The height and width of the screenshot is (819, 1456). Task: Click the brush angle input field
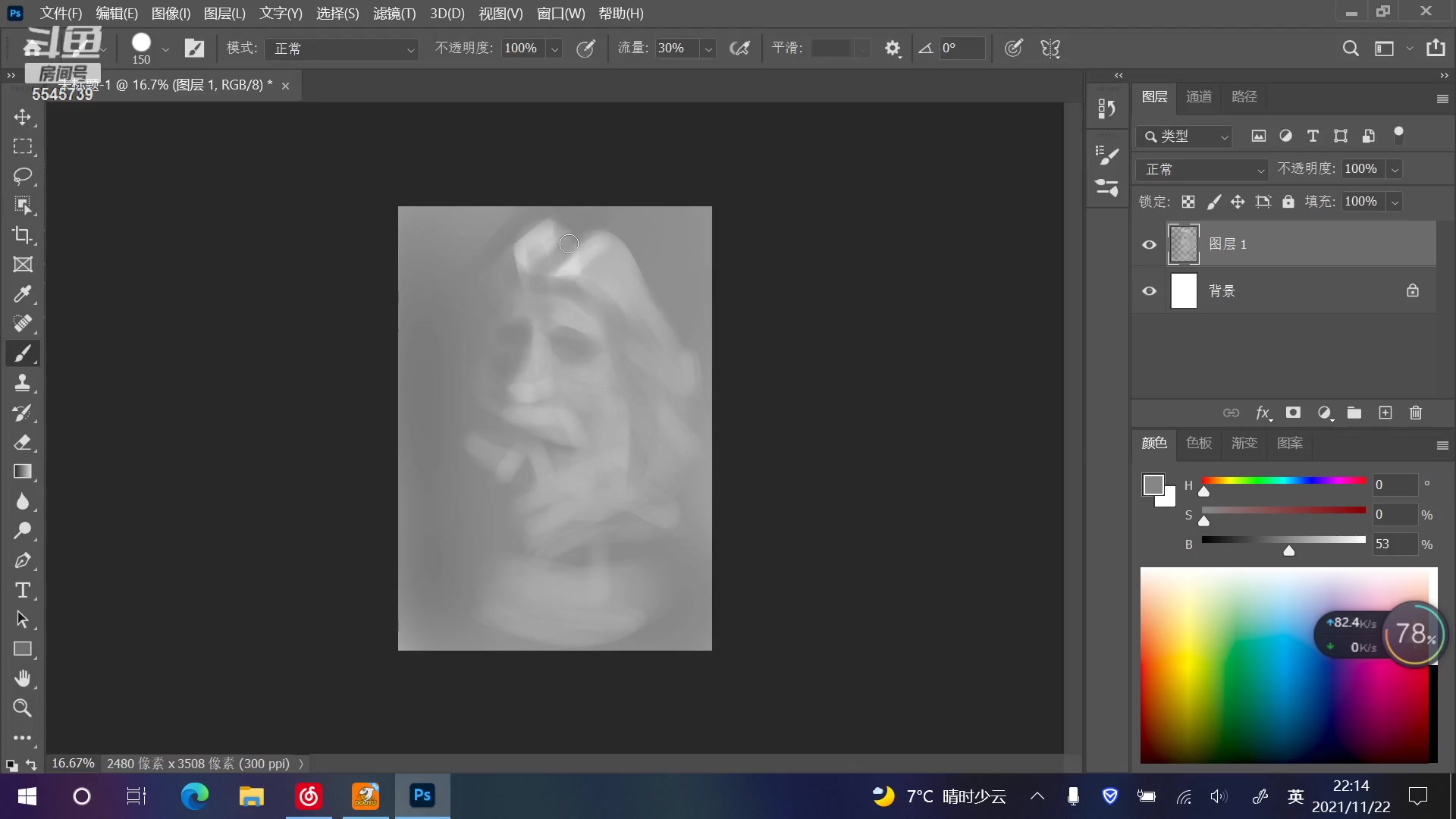click(x=962, y=49)
